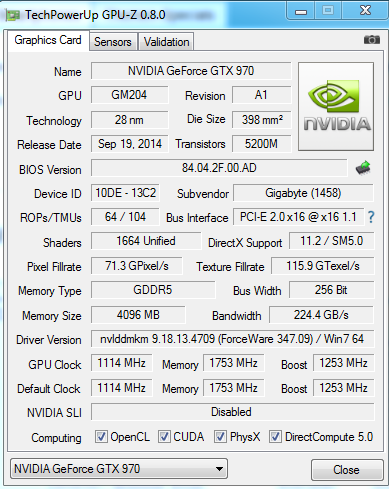
Task: Open the NVIDIA GeForce GTX 970 GPU selector dropdown
Action: coord(119,469)
